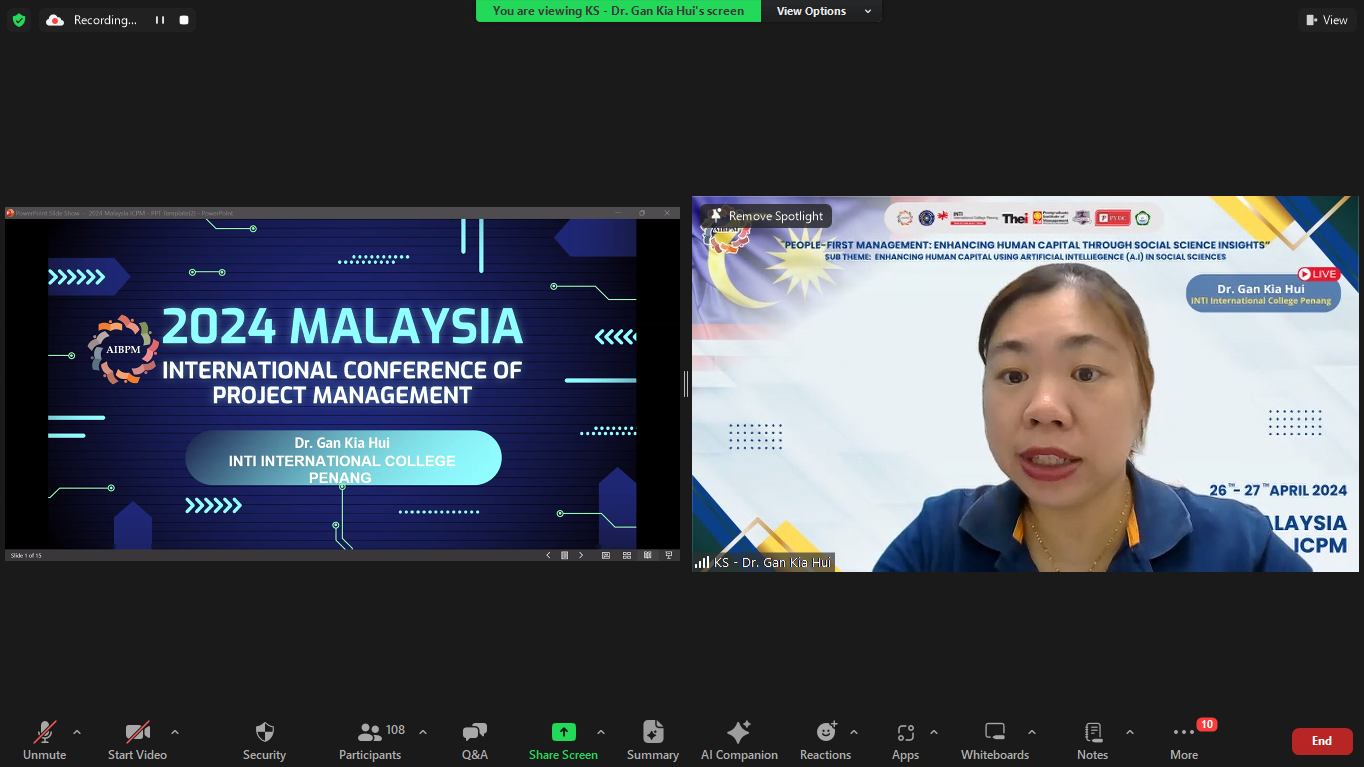Click the green Share Screen button

563,741
